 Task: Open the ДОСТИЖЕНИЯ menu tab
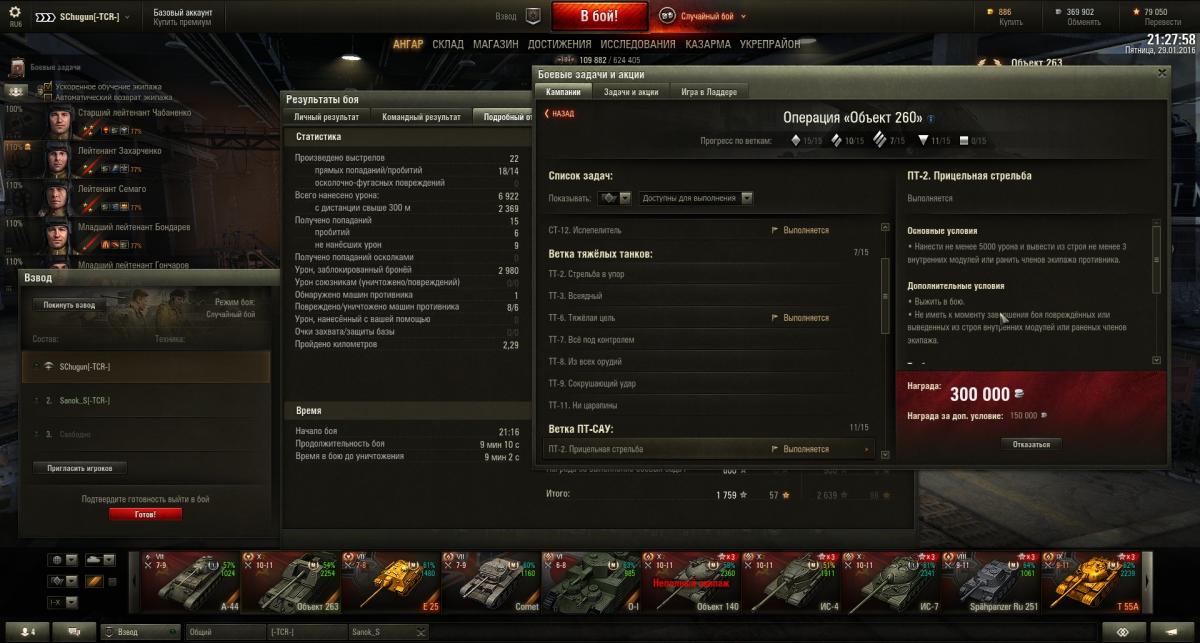pyautogui.click(x=560, y=44)
